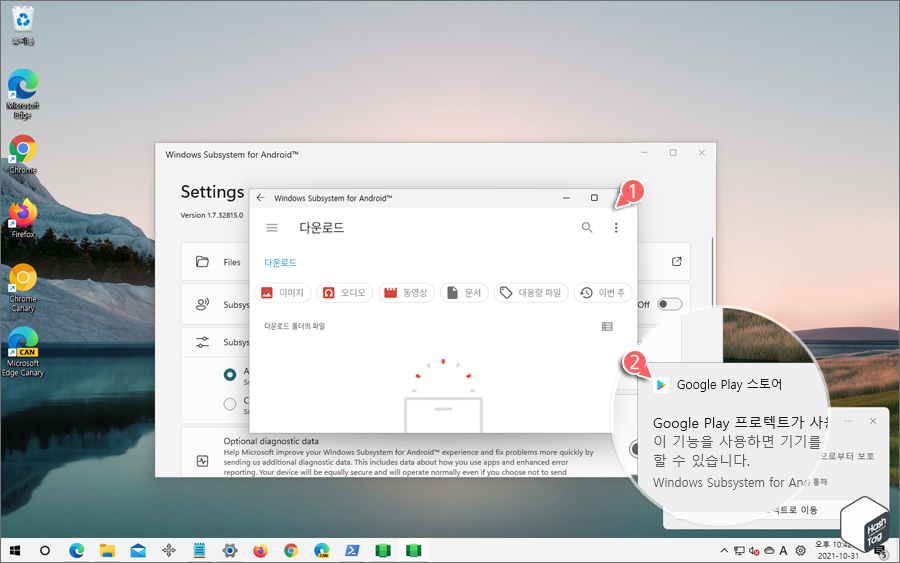Open File Explorer from the taskbar
The image size is (900, 563).
tap(107, 551)
